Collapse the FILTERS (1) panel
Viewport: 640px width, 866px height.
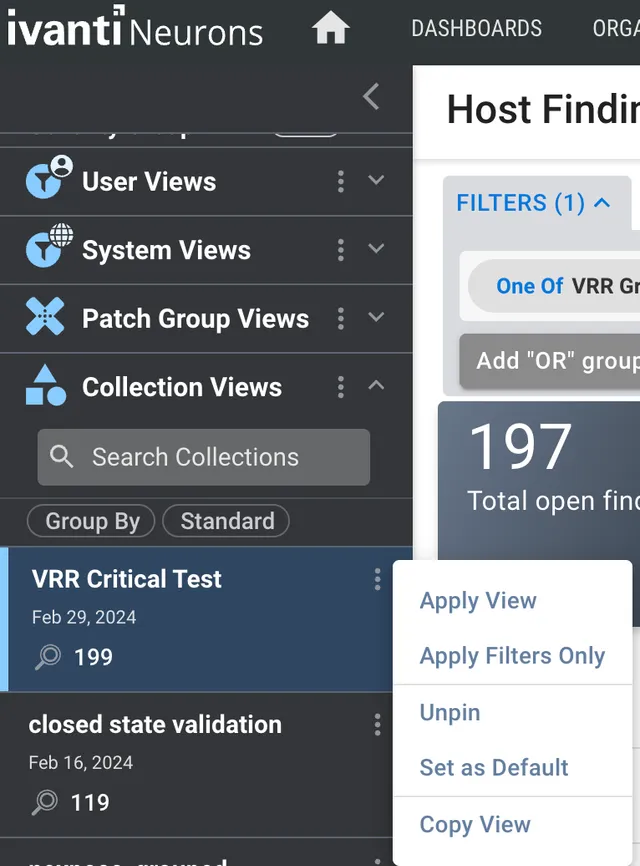tap(533, 203)
